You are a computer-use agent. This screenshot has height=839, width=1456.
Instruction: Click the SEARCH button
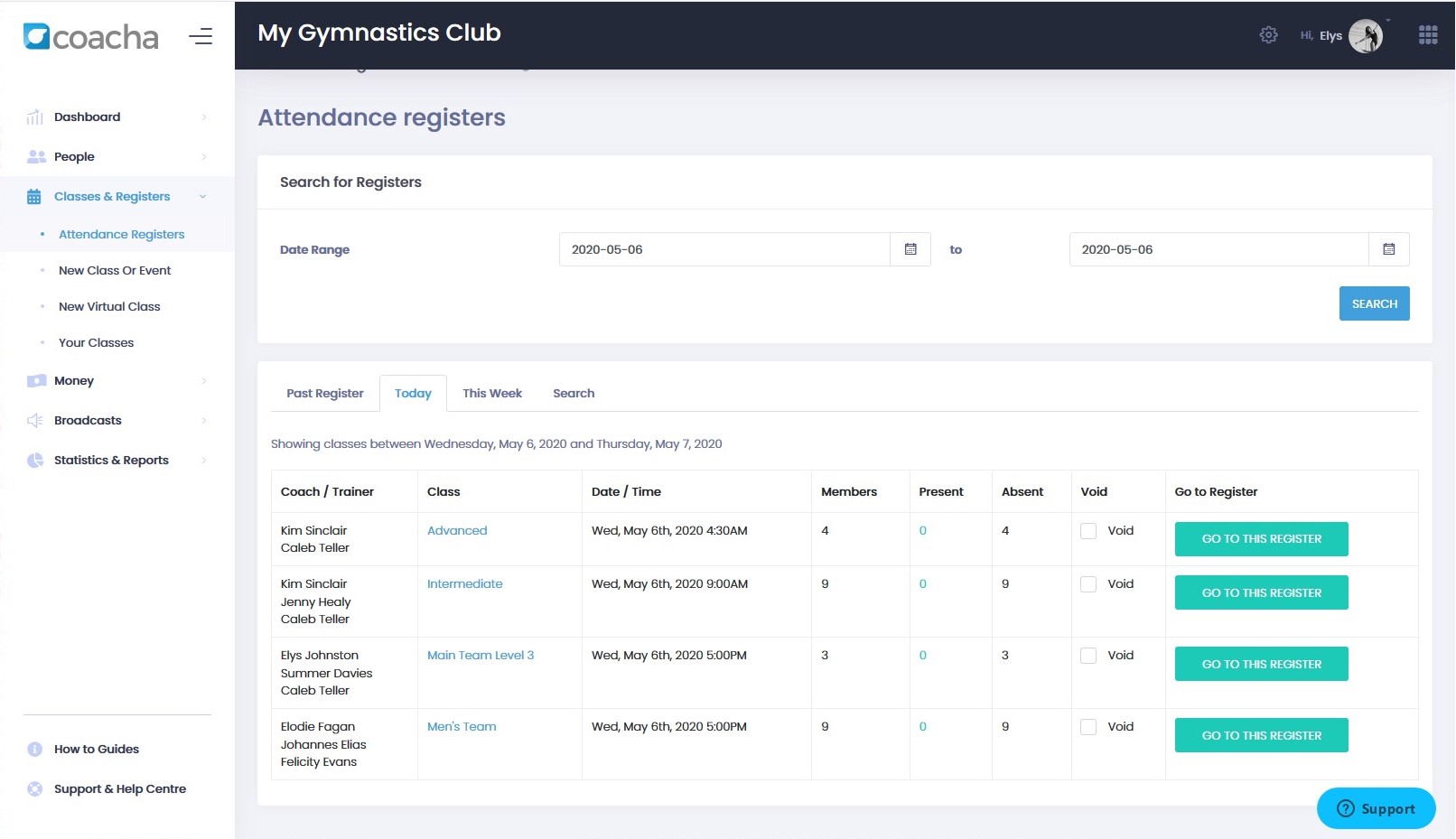pos(1374,303)
